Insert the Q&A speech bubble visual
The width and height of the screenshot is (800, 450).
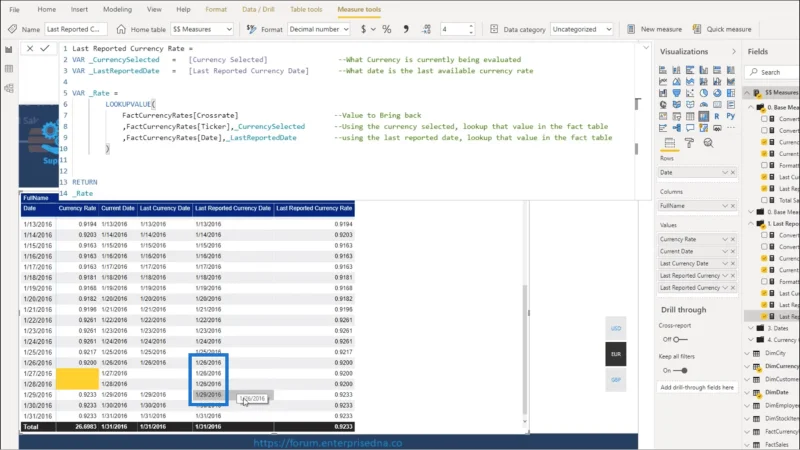690,129
